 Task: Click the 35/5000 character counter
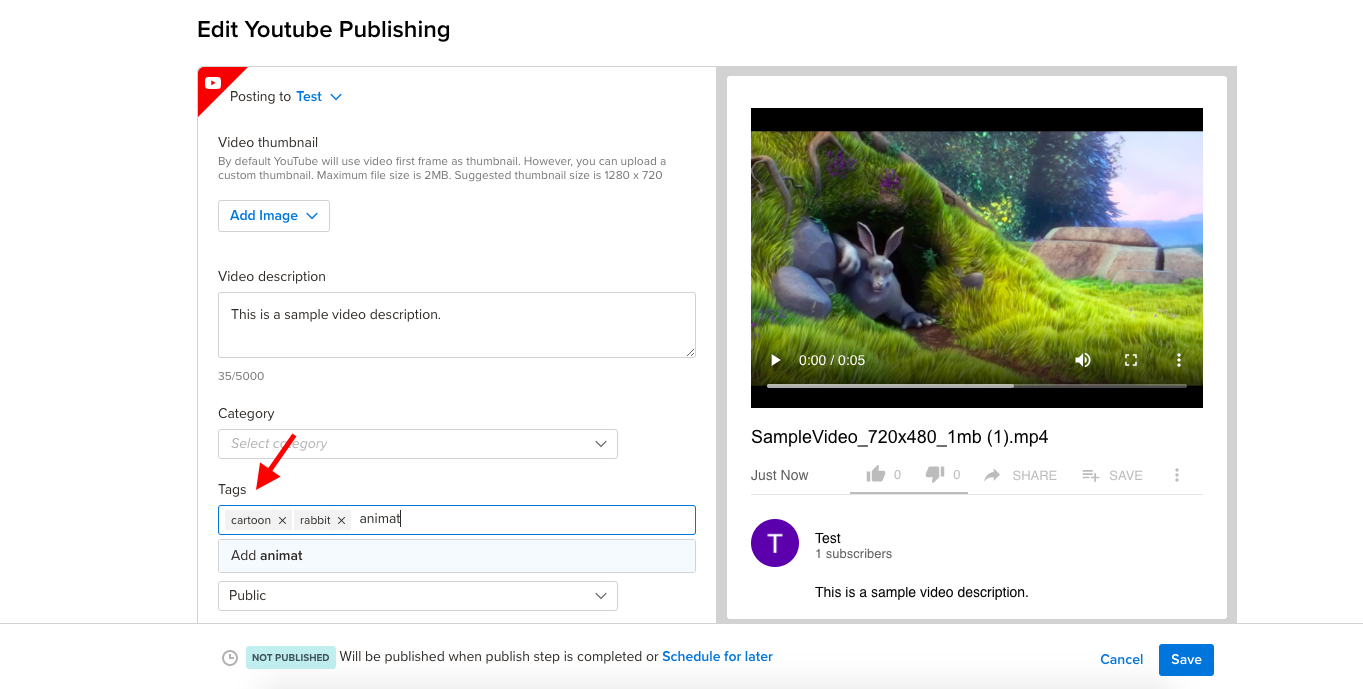point(241,377)
